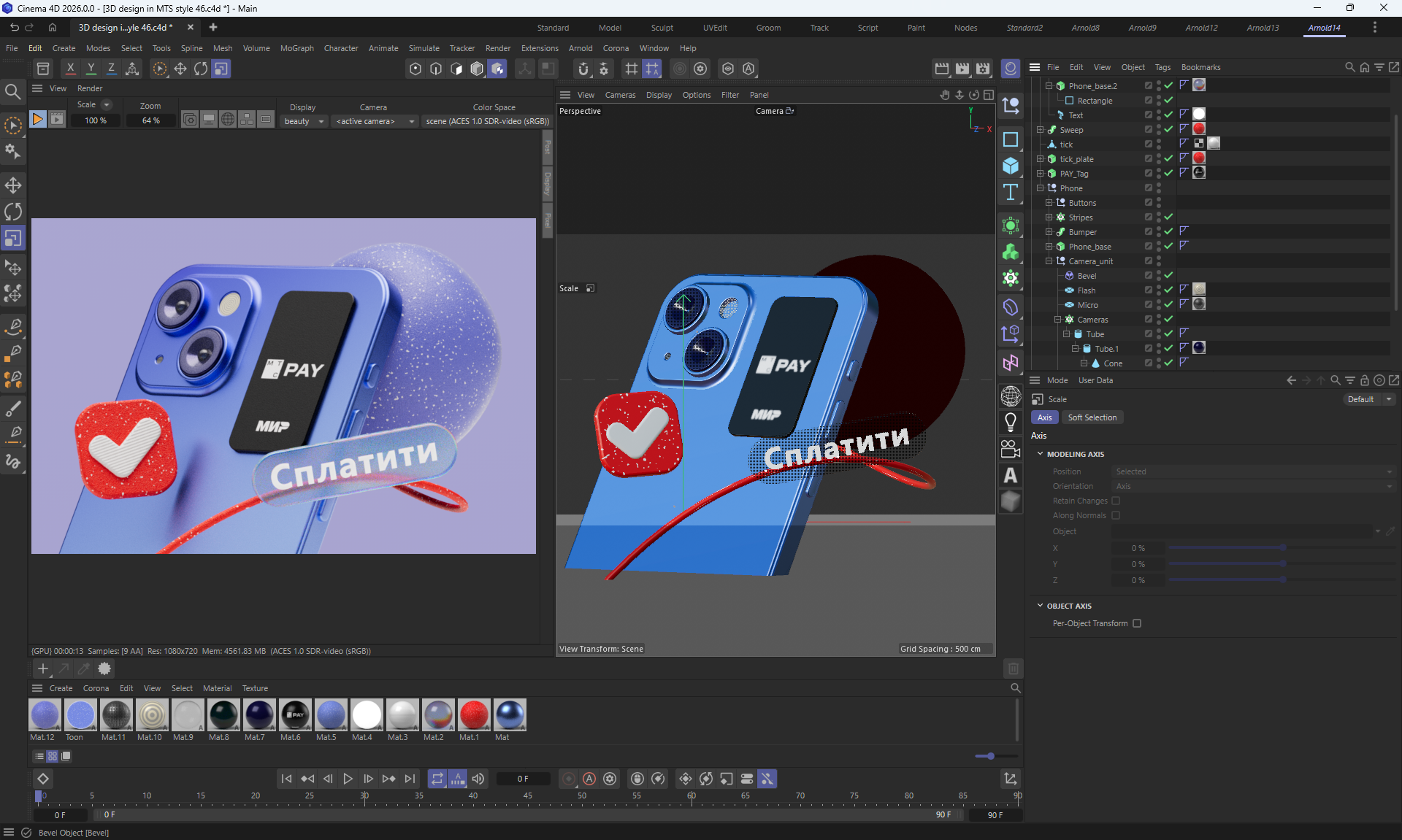Click the material preview size slider
Viewport: 1402px width, 840px height.
click(x=990, y=756)
